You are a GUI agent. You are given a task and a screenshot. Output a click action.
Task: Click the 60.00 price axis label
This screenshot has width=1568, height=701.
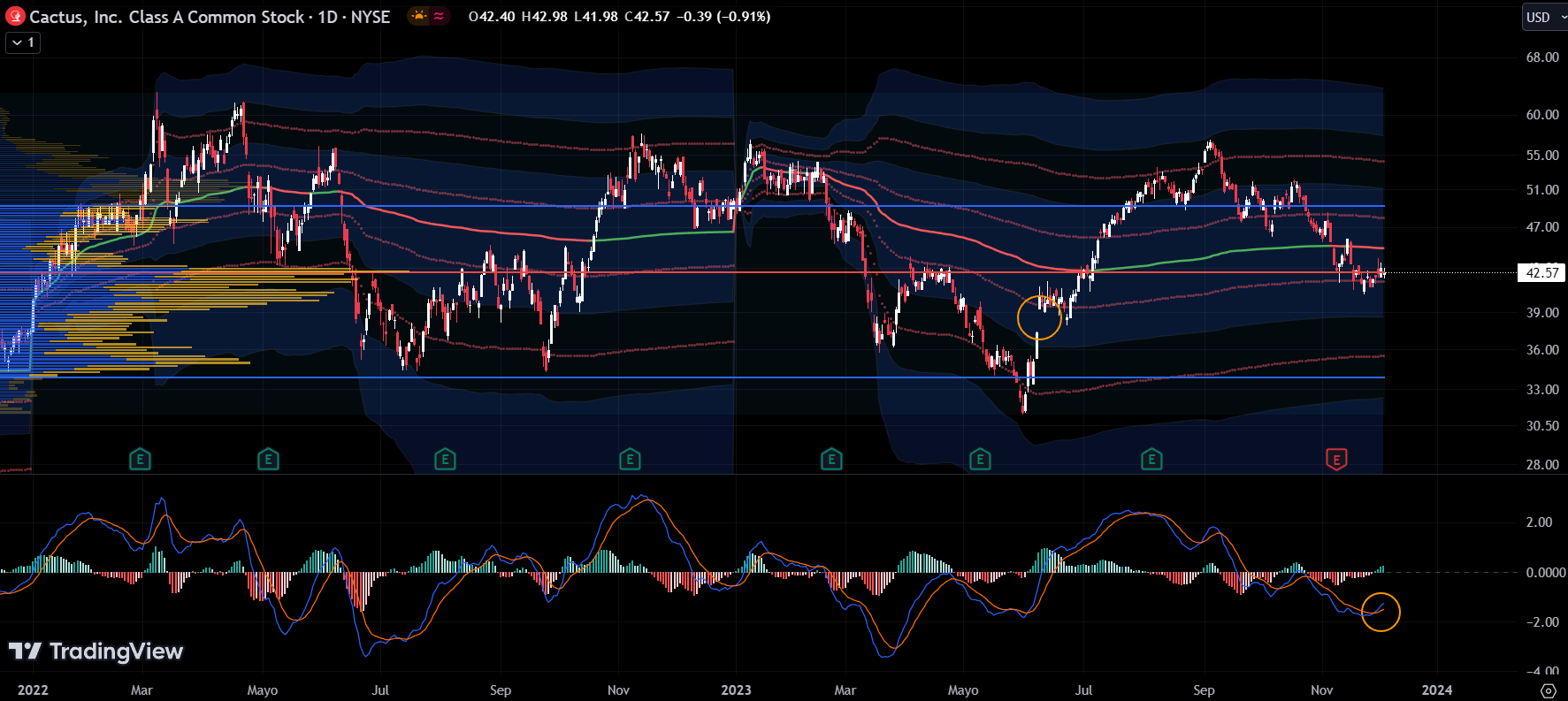1542,115
